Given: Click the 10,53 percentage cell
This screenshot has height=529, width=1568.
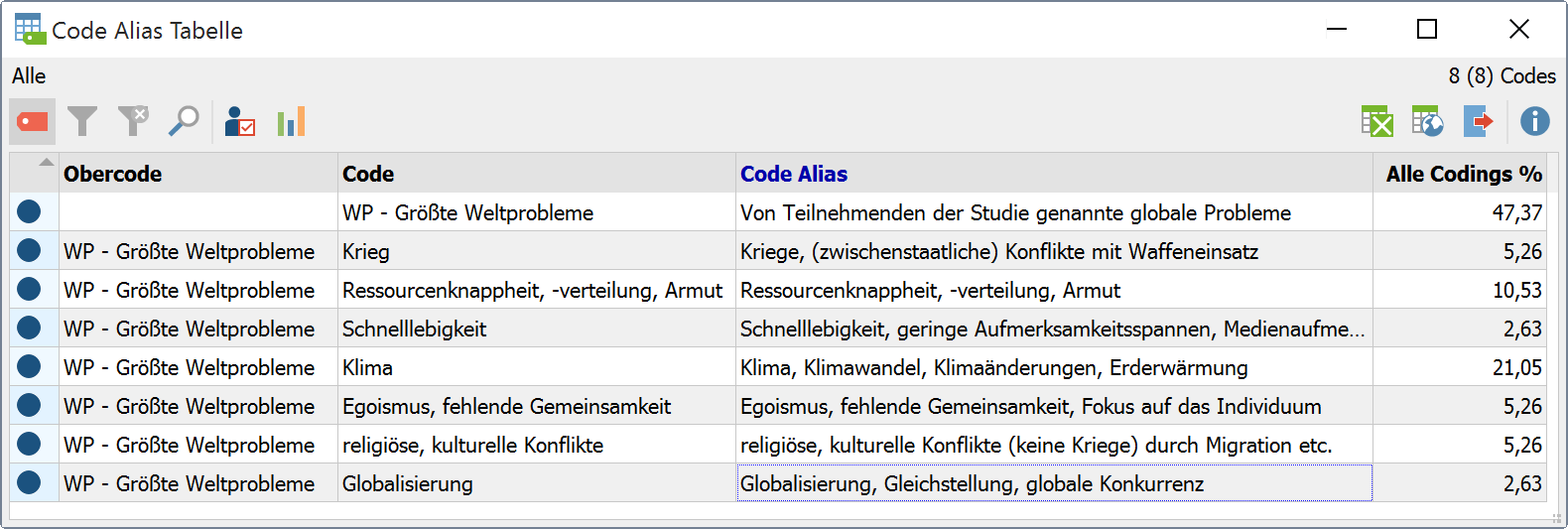Looking at the screenshot, I should coord(1460,290).
